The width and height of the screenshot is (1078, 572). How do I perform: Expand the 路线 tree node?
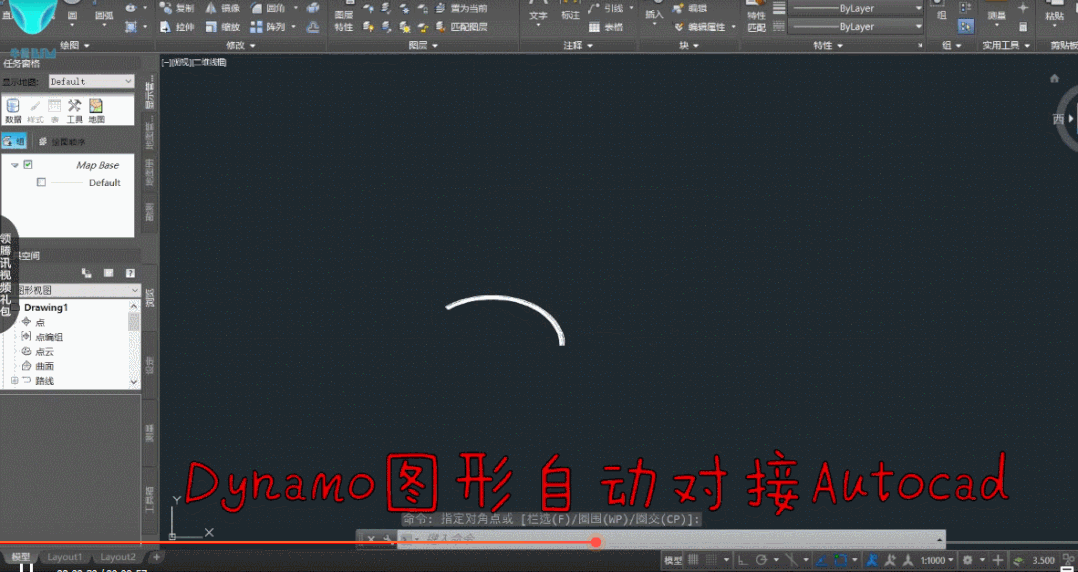(x=14, y=380)
